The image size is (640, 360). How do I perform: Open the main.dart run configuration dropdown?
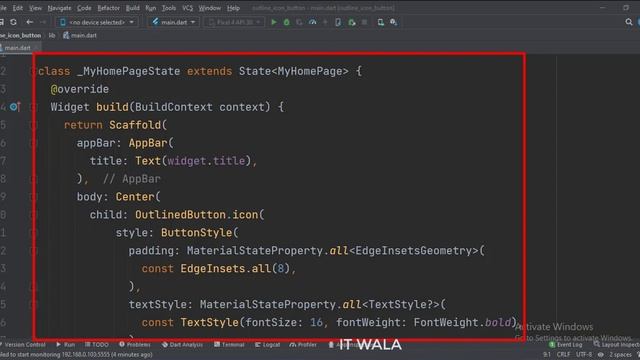coord(173,22)
